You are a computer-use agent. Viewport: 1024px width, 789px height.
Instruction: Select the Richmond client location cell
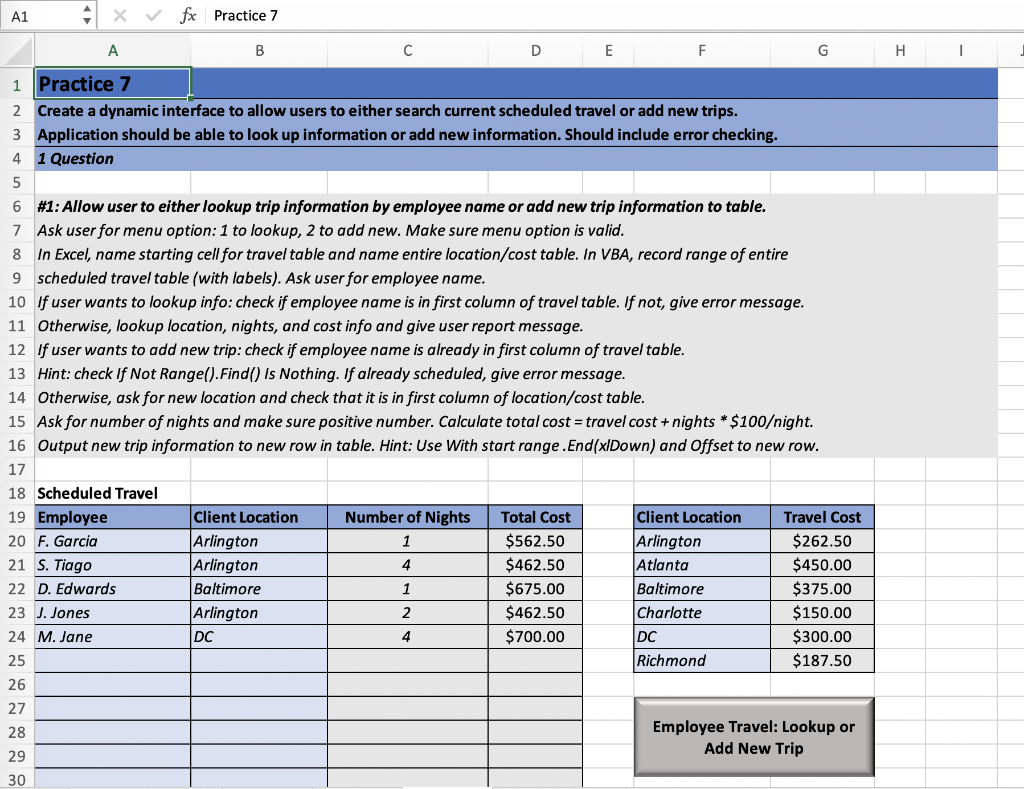click(701, 661)
